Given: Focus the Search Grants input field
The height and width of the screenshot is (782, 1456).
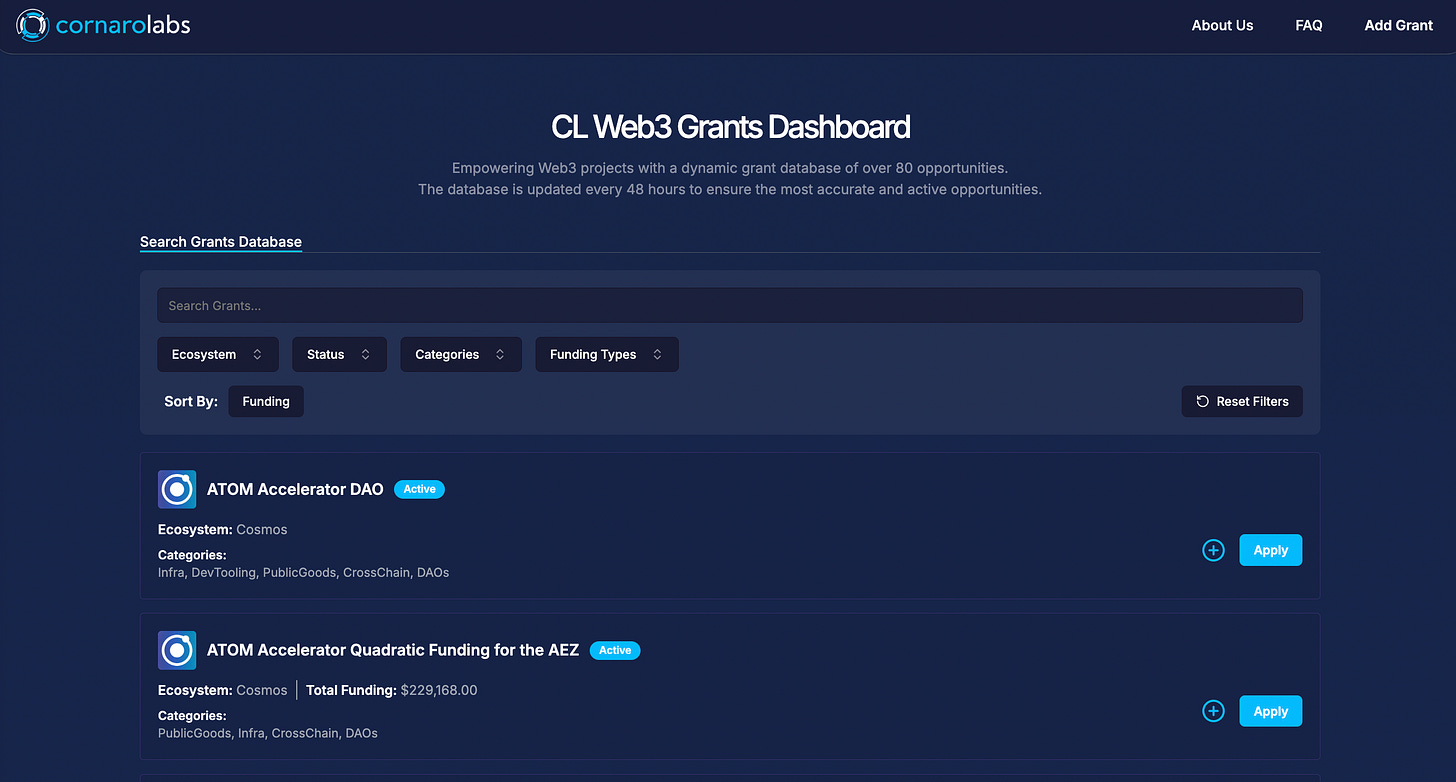Looking at the screenshot, I should (x=730, y=305).
